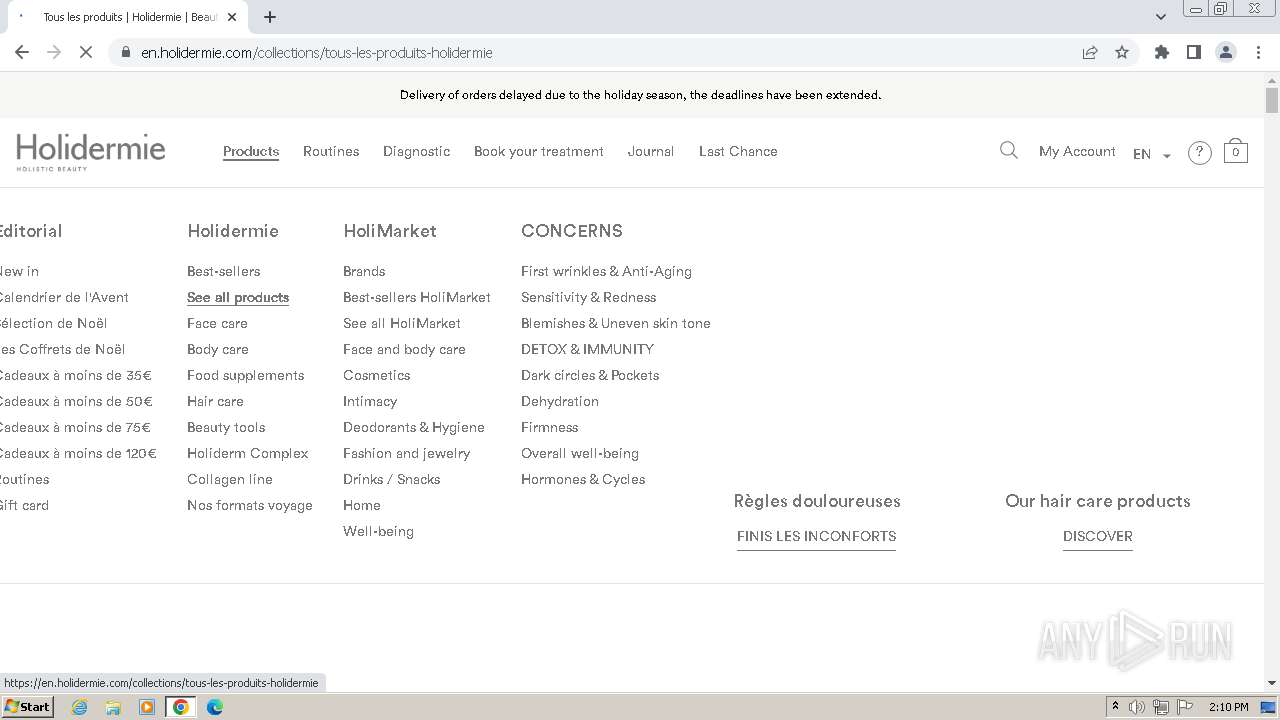Screen dimensions: 1280x720
Task: Open the help question mark icon
Action: coord(1199,153)
